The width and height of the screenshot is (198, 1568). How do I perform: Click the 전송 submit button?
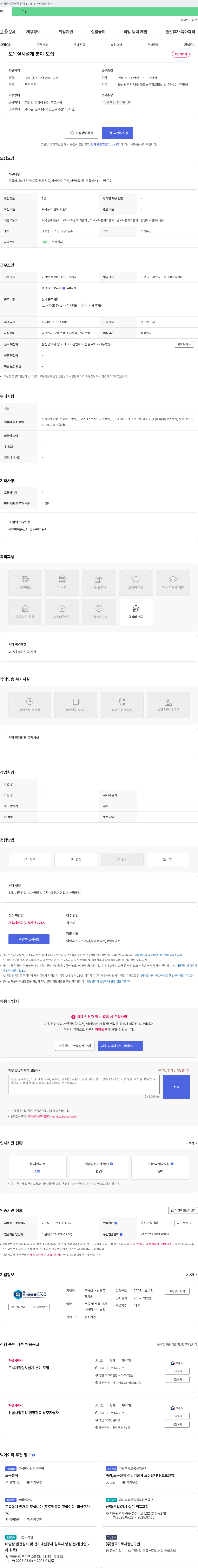pyautogui.click(x=176, y=1087)
